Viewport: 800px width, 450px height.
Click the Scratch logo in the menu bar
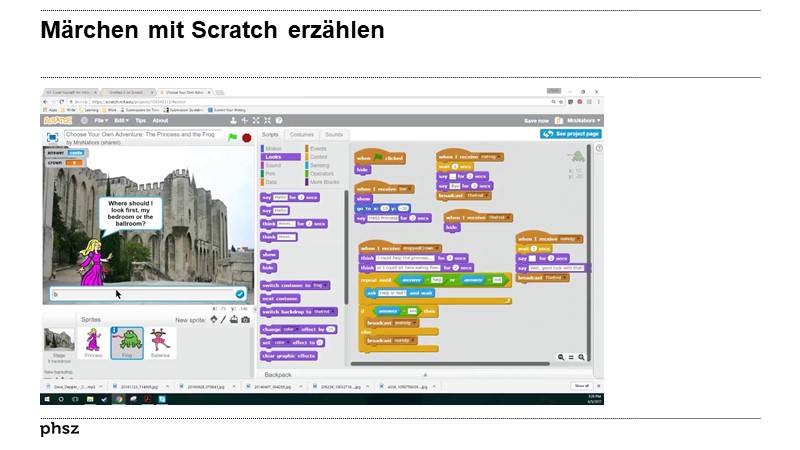[58, 120]
